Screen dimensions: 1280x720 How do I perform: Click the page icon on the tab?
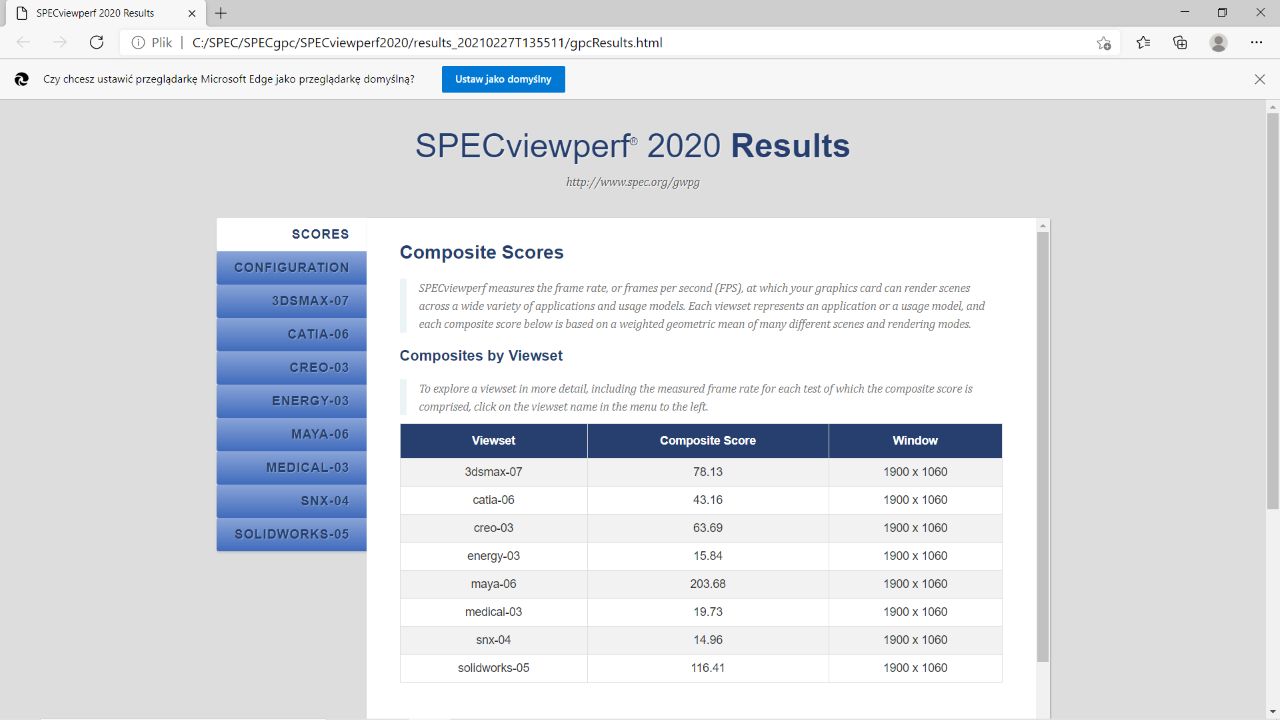pyautogui.click(x=21, y=13)
